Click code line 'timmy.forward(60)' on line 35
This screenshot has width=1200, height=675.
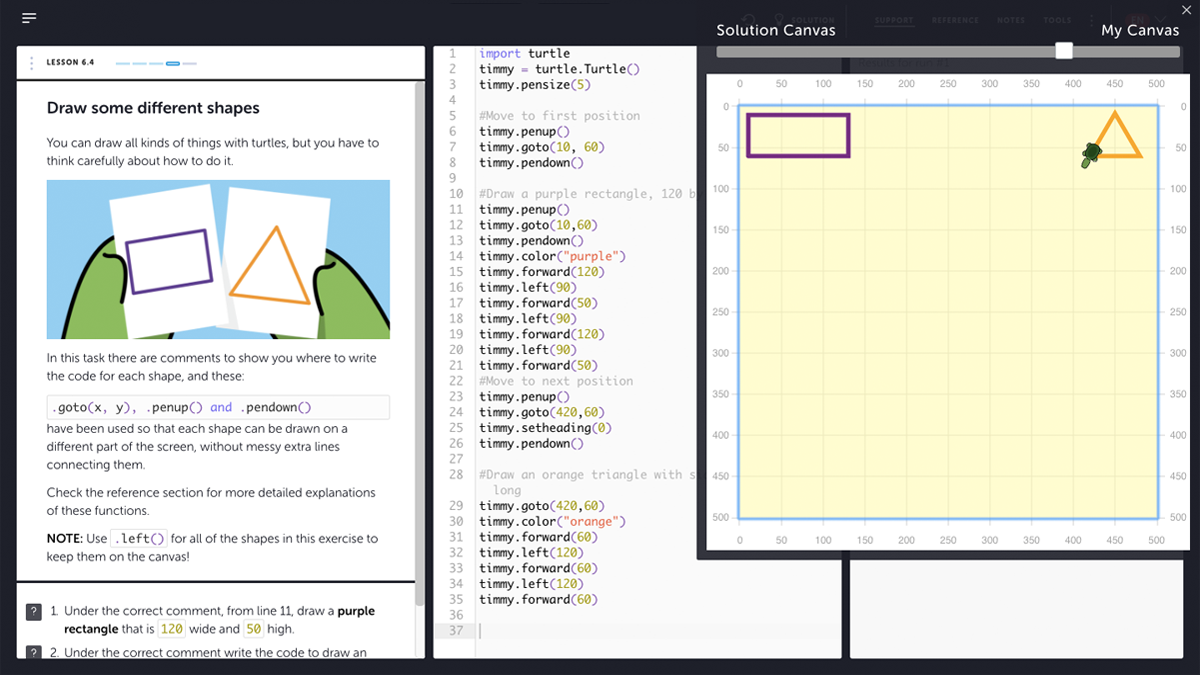coord(538,600)
